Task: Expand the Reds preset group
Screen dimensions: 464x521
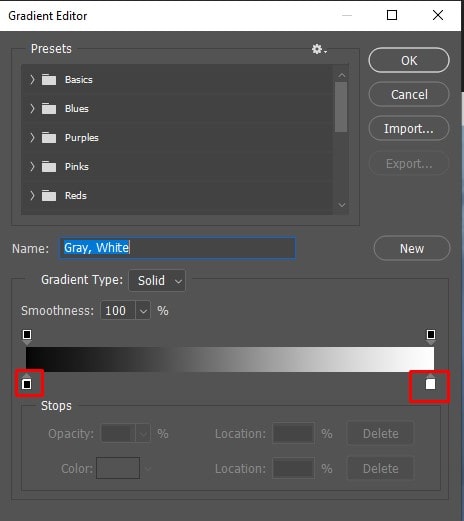Action: pos(32,196)
